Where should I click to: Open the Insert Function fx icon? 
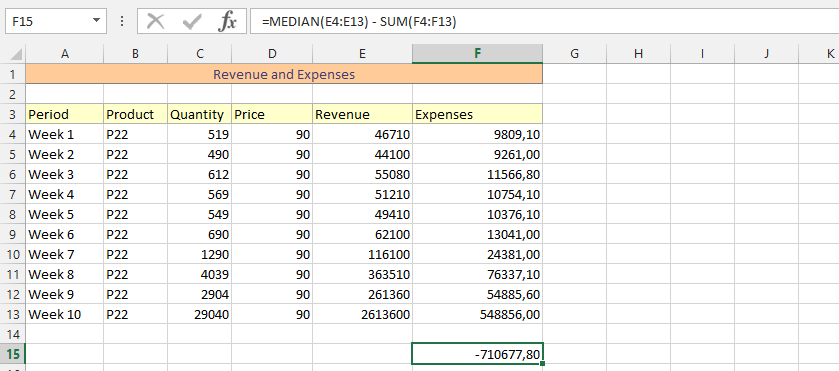[x=227, y=21]
